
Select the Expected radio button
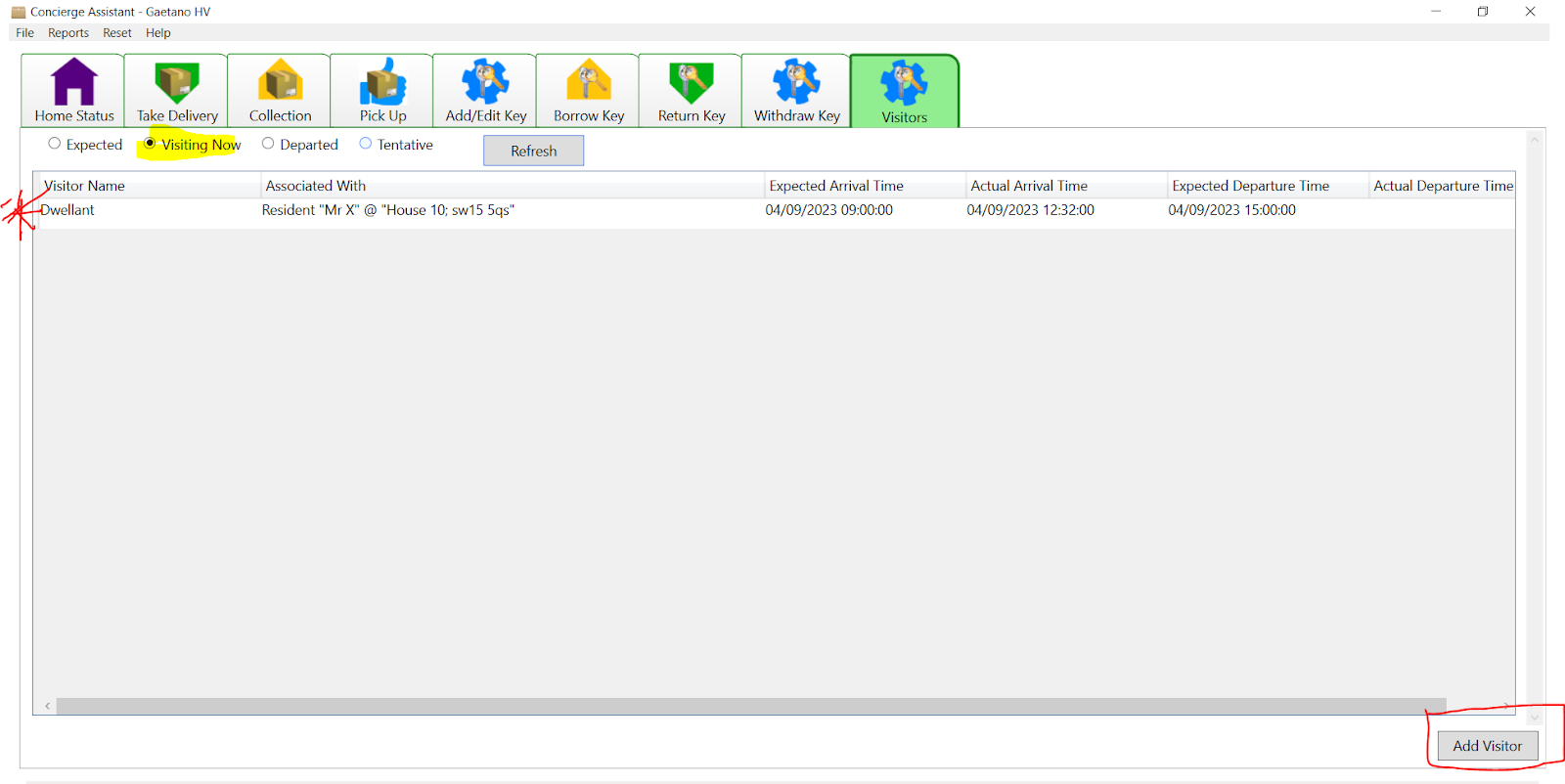pos(55,144)
